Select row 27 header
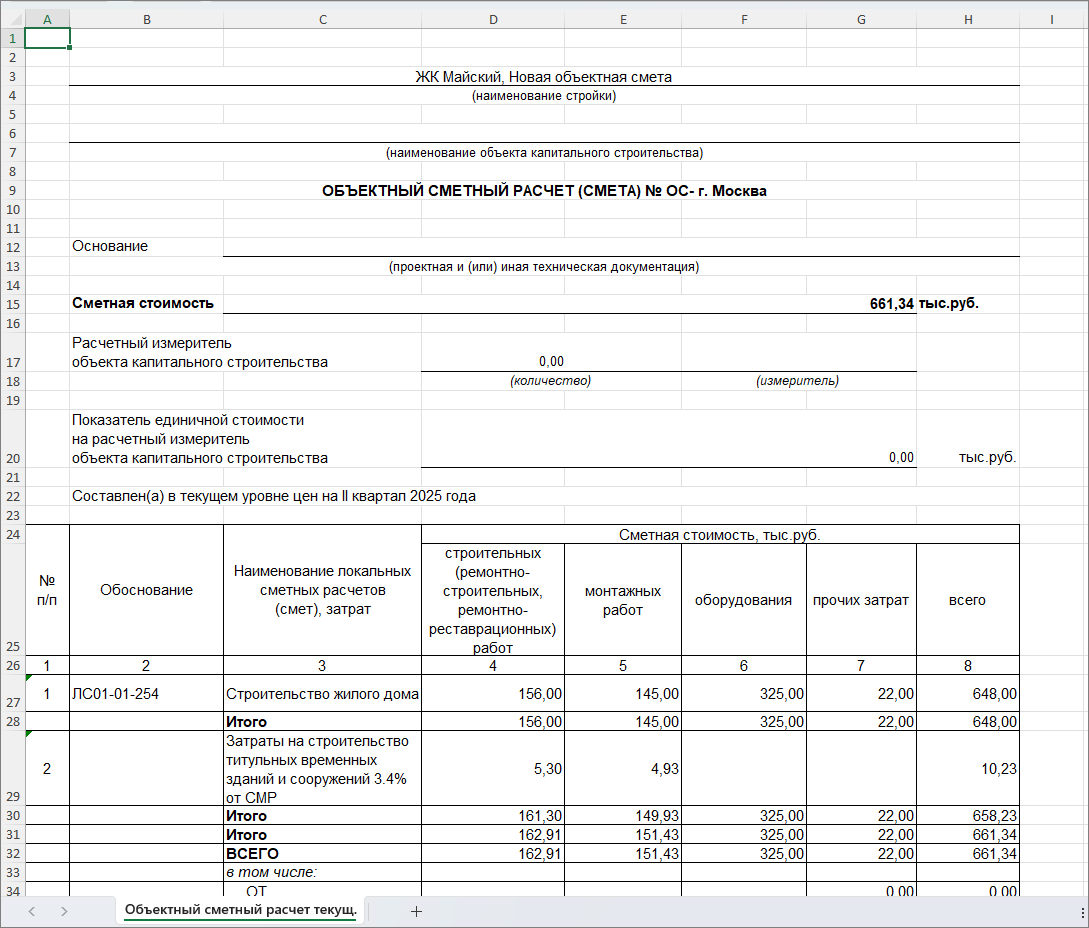 pyautogui.click(x=12, y=693)
